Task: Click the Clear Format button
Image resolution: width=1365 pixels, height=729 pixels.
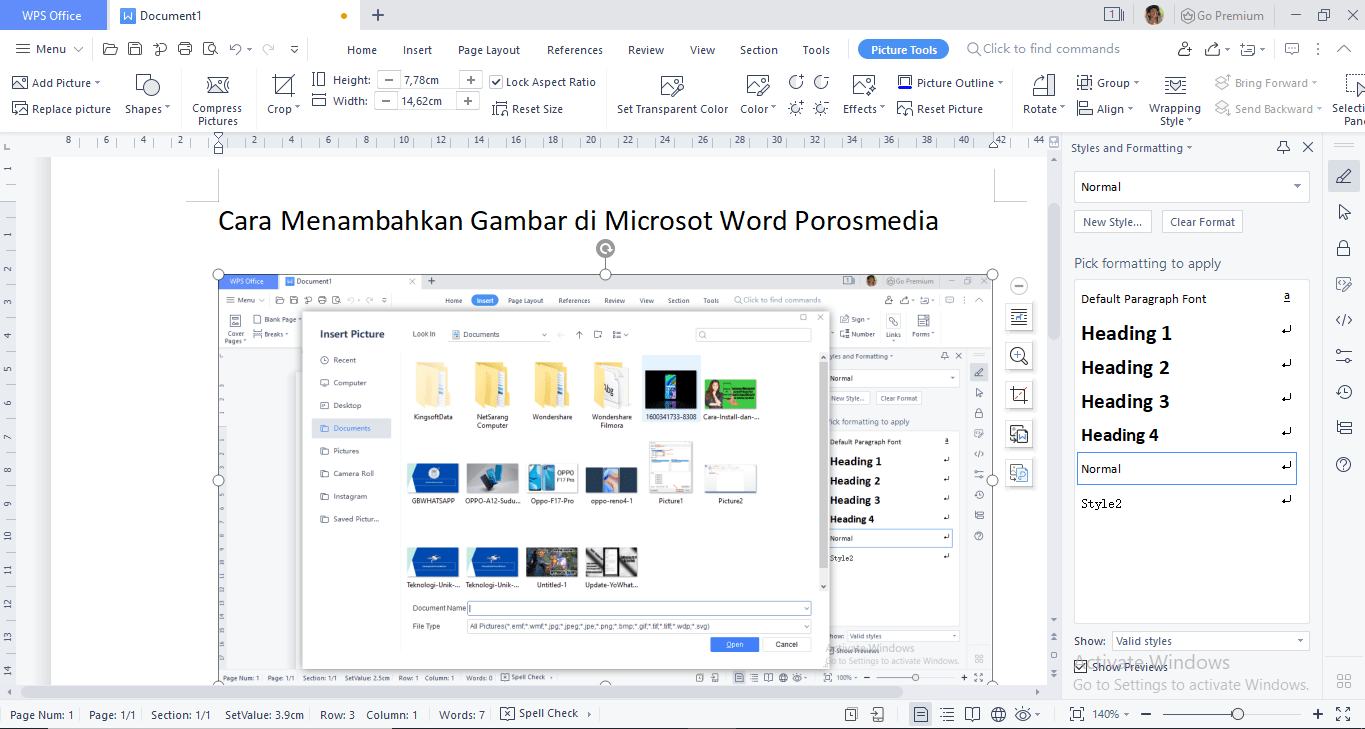Action: coord(1202,222)
